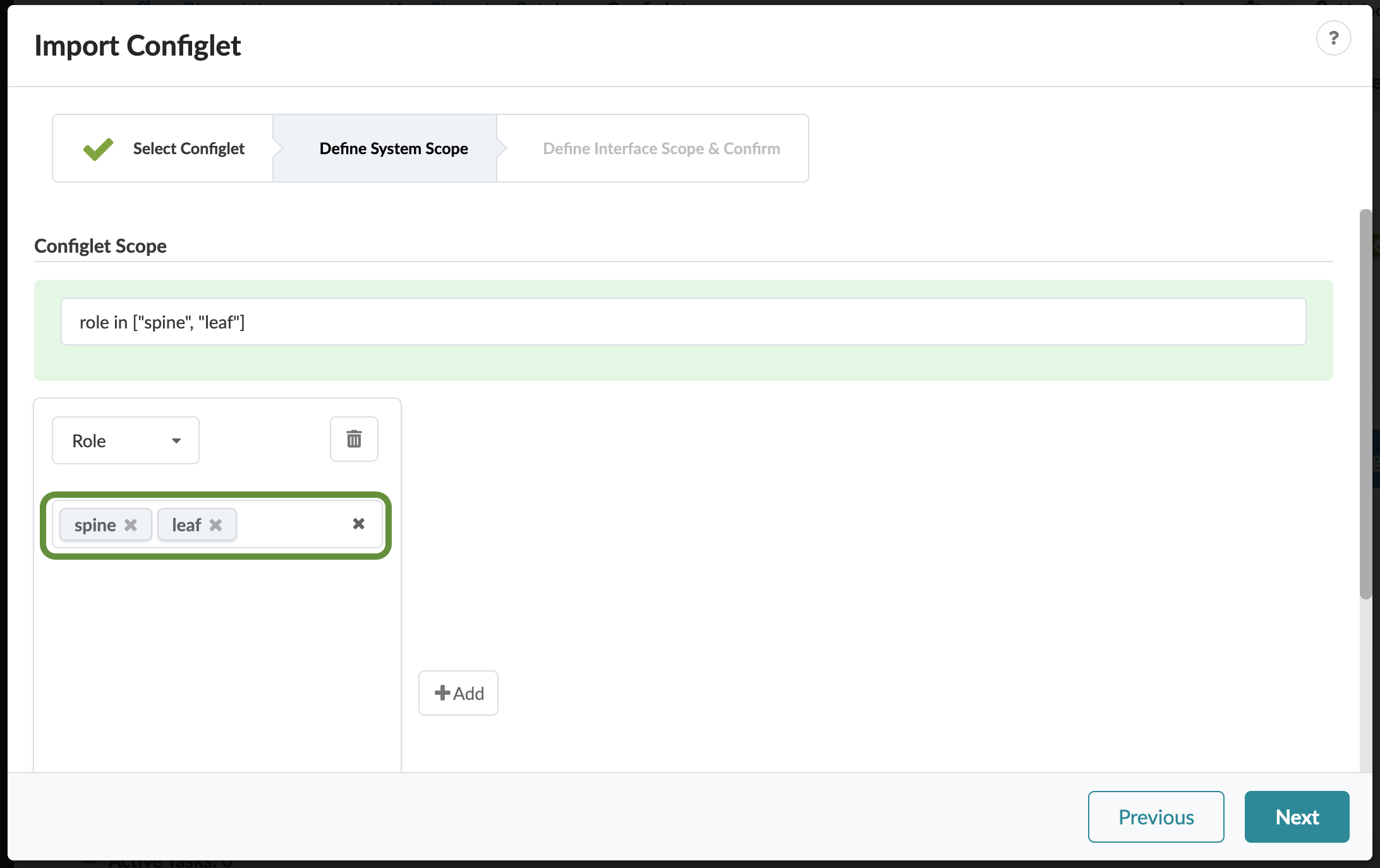Select Define System Scope step
This screenshot has height=868, width=1380.
(385, 148)
